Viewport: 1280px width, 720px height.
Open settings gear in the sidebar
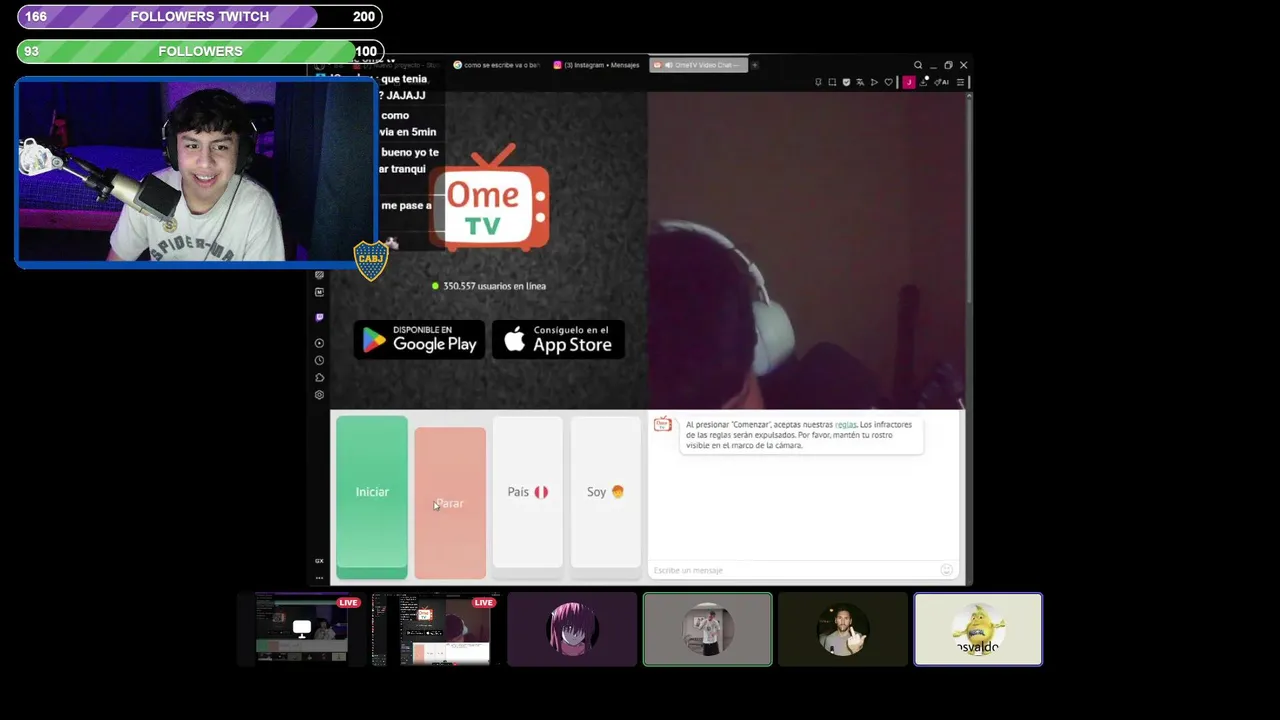[319, 394]
